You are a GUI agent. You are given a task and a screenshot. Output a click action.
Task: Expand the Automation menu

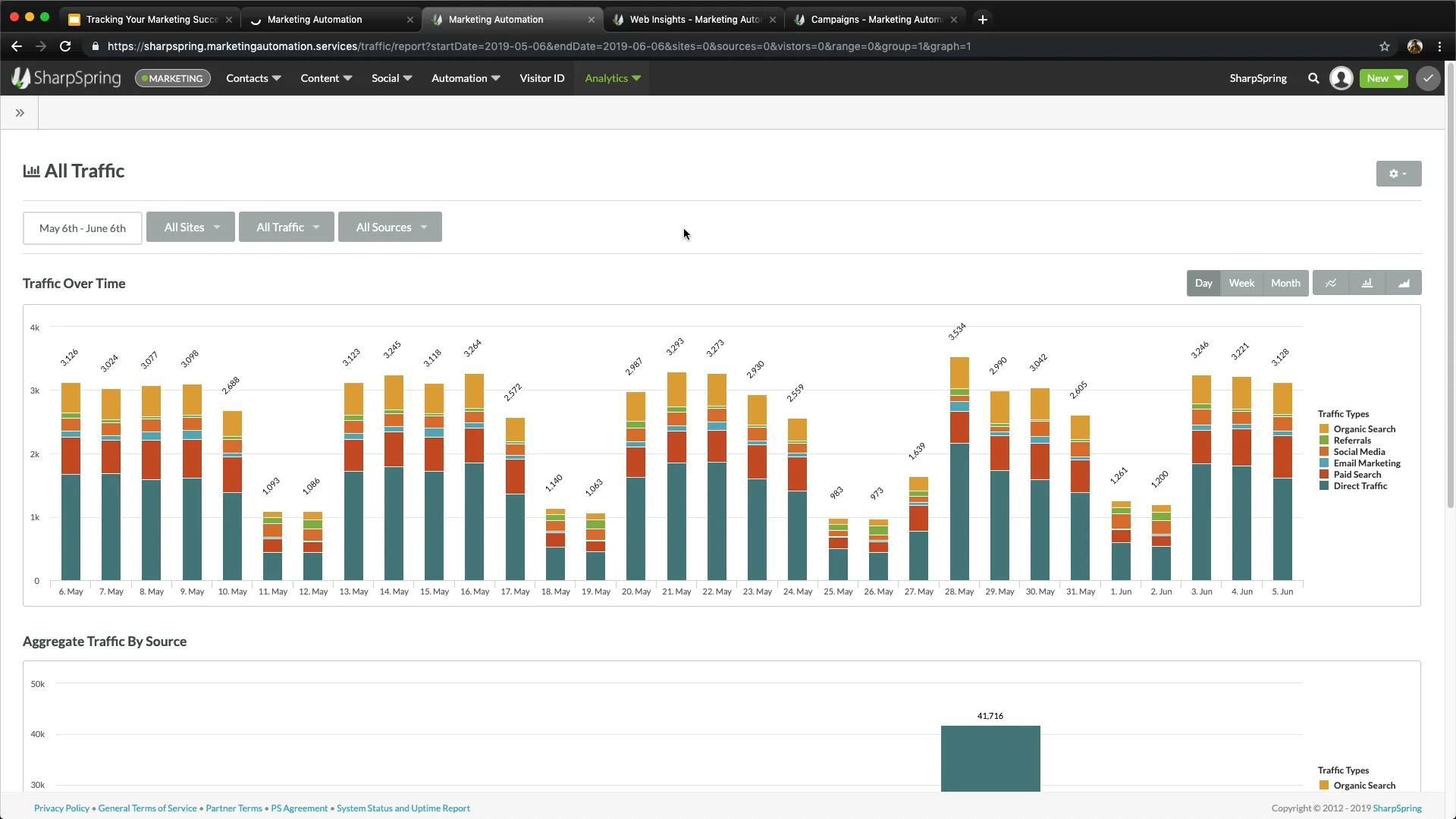(466, 78)
